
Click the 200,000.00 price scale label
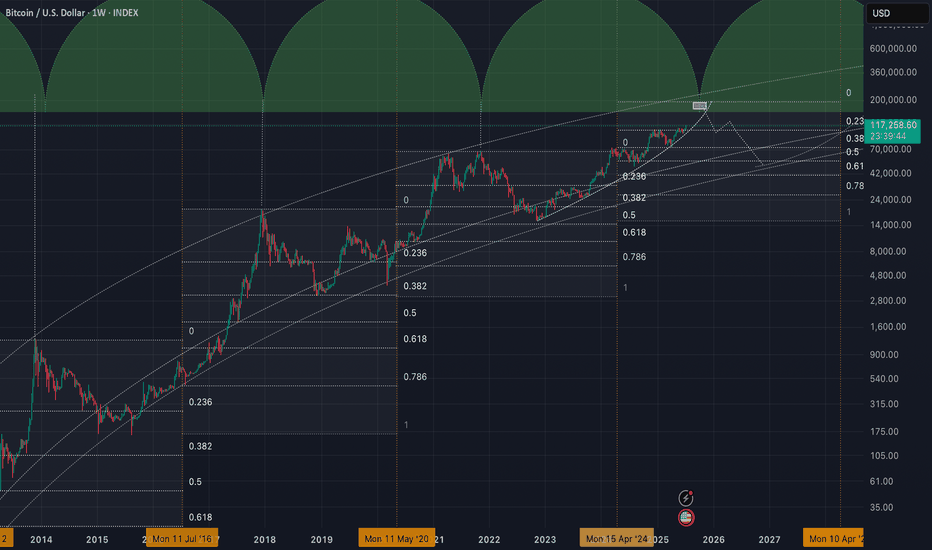[x=893, y=100]
